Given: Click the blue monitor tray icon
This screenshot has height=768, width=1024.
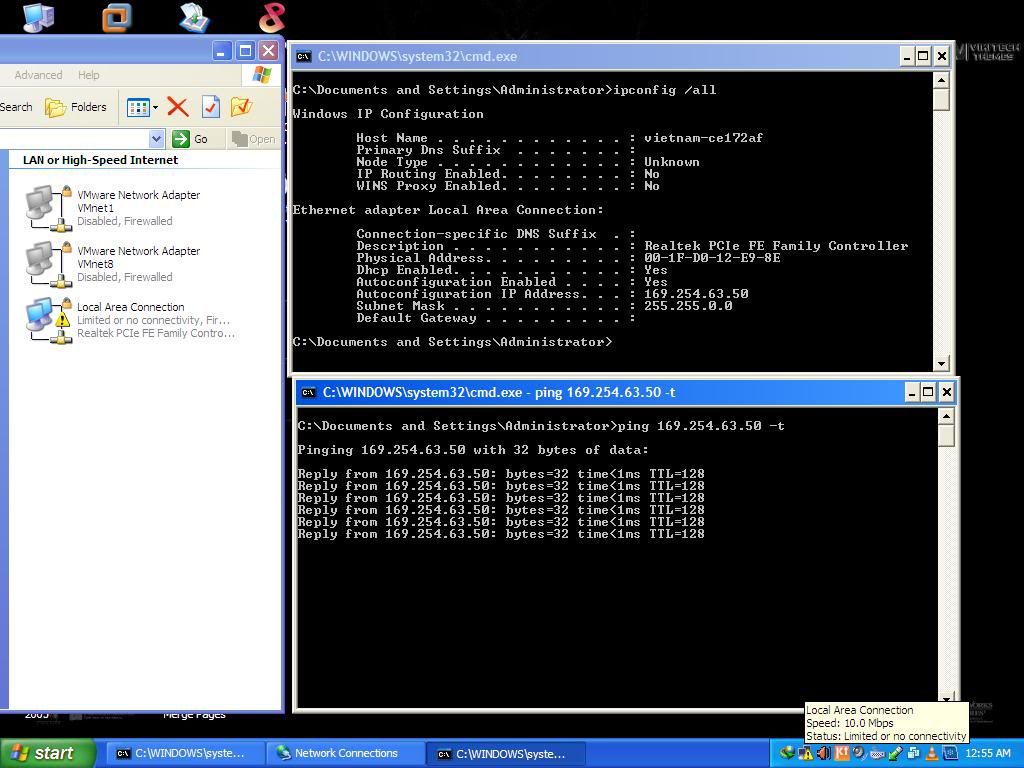Looking at the screenshot, I should point(950,753).
